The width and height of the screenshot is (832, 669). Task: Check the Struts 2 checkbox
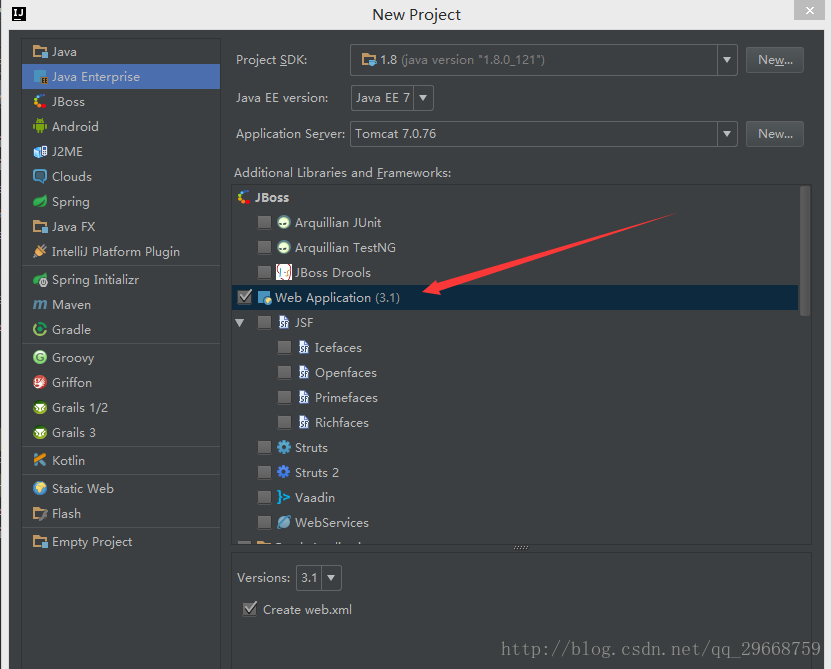pyautogui.click(x=264, y=472)
